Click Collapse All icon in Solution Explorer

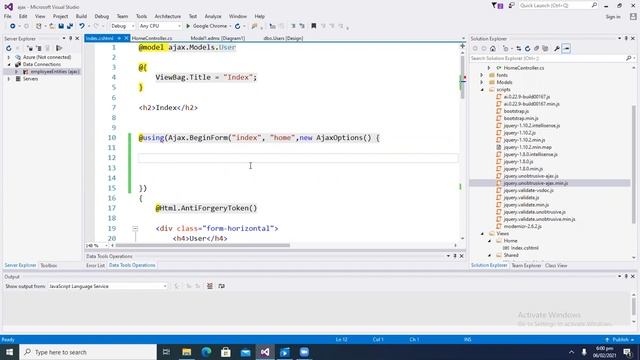[536, 49]
